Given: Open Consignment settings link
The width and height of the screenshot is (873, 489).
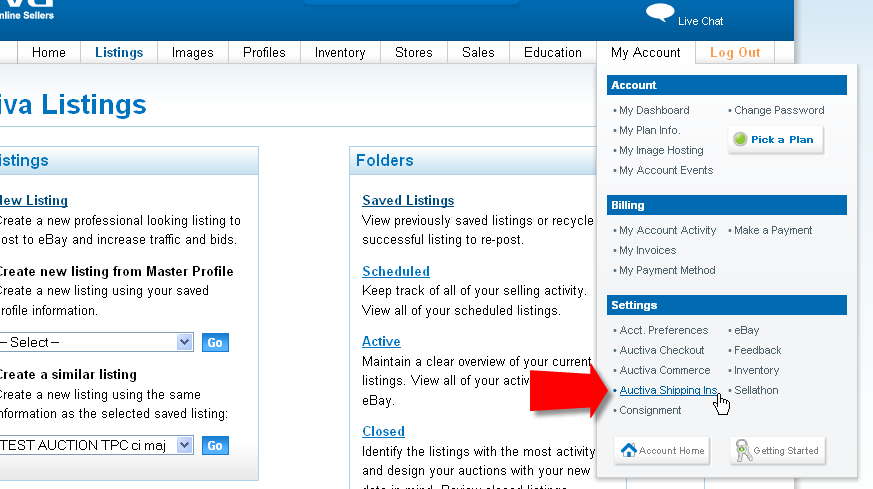Looking at the screenshot, I should [x=650, y=410].
